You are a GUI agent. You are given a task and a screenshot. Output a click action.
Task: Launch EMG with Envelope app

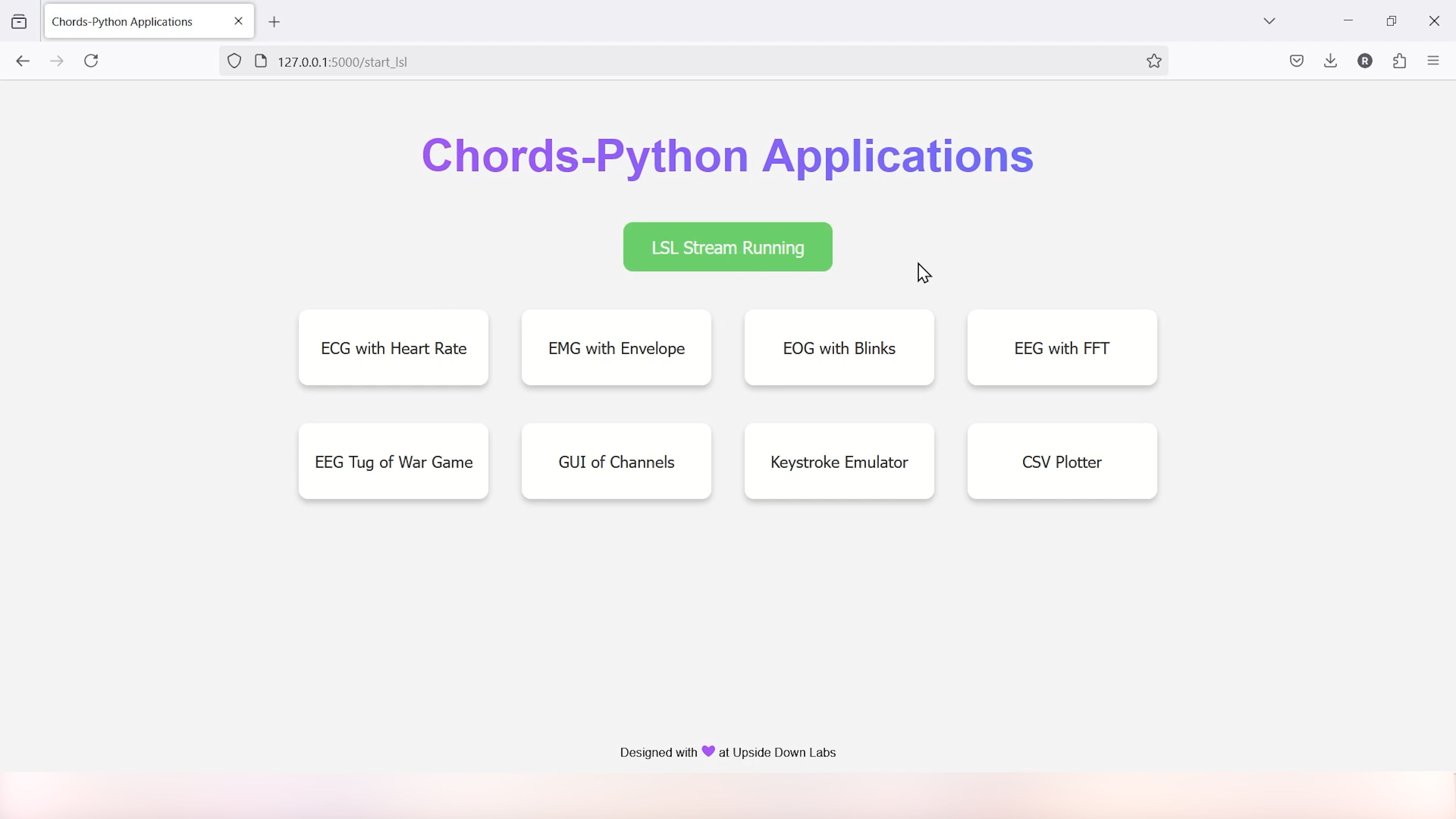616,348
